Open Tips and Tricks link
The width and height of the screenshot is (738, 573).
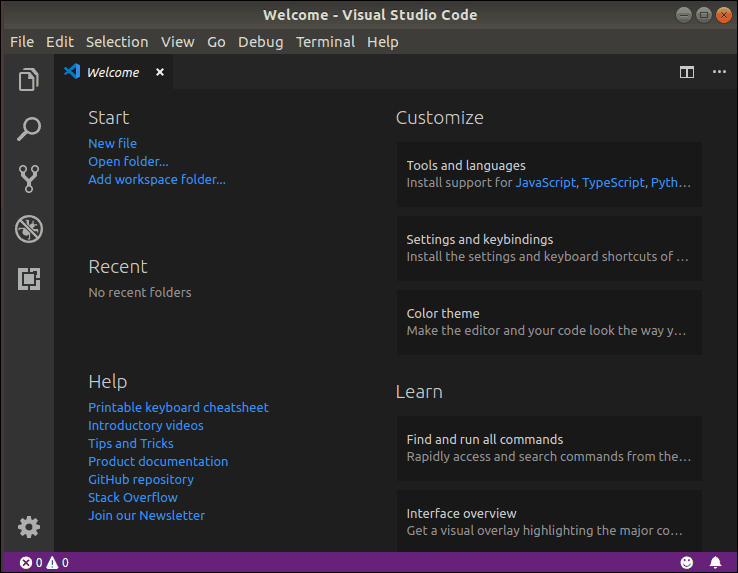pyautogui.click(x=131, y=444)
